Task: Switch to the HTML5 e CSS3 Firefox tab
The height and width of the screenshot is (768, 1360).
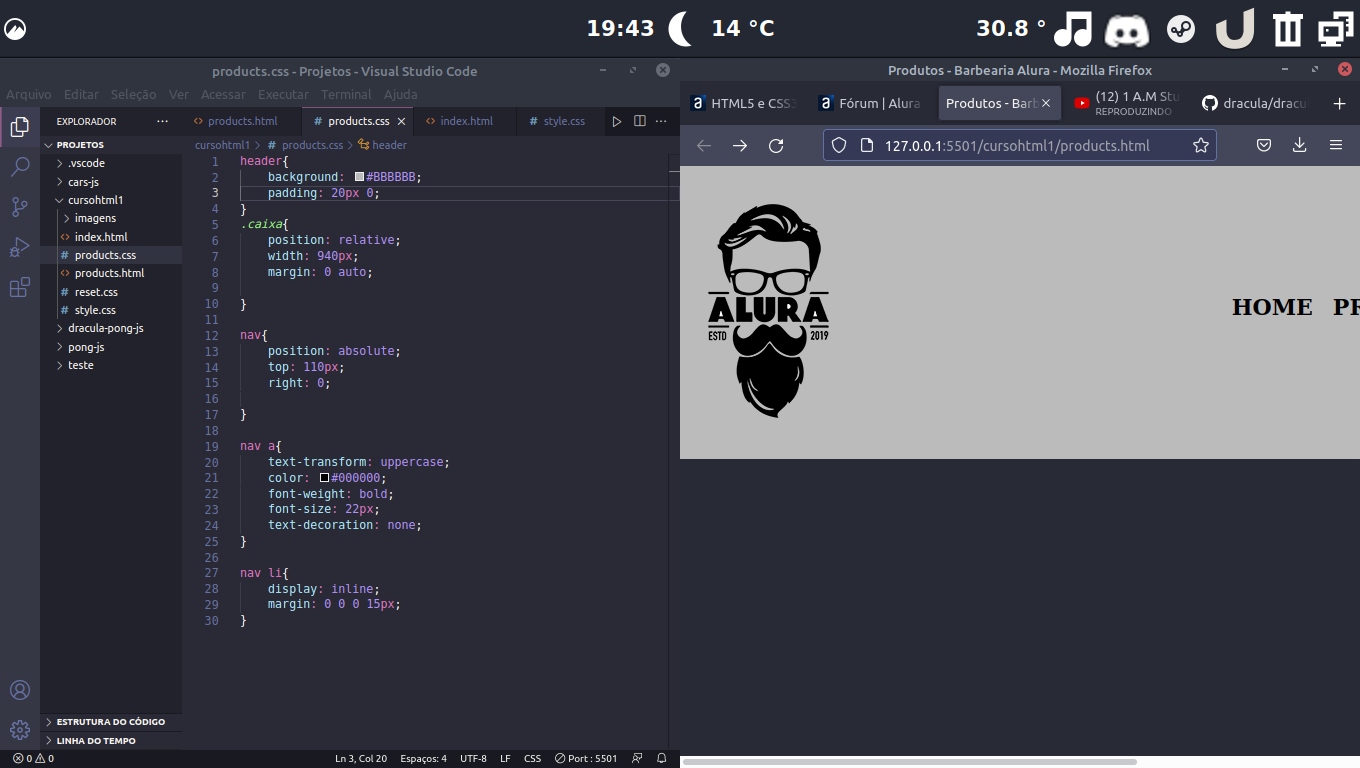Action: [744, 103]
